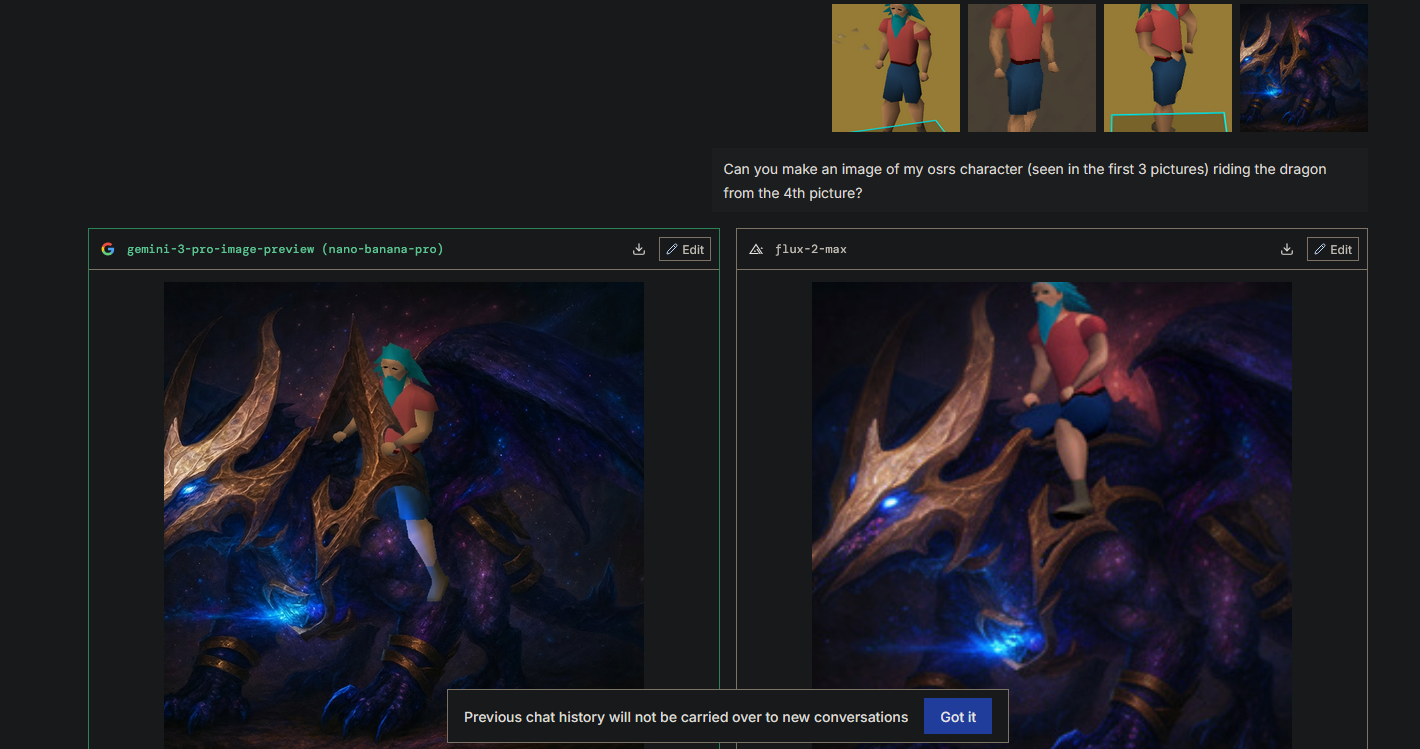The image size is (1420, 749).
Task: Click the Google logo beside gemini-3-pro-image-preview
Action: [x=108, y=249]
